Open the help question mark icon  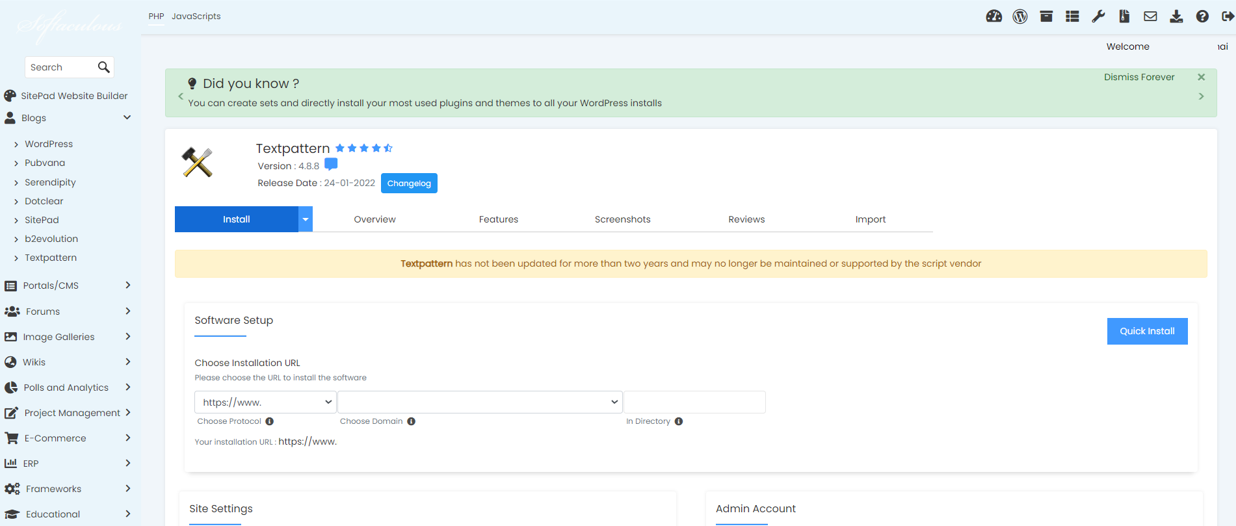(1202, 16)
